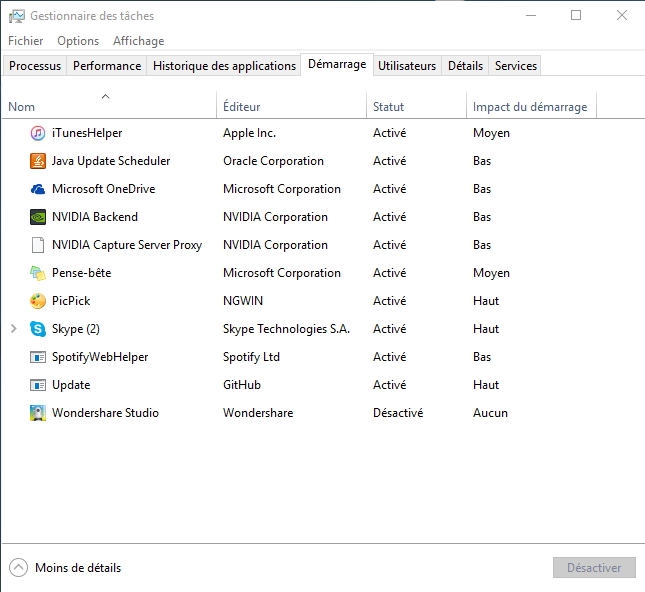This screenshot has height=592, width=645.
Task: Click the NVIDIA Capture Server Proxy file icon
Action: [38, 245]
